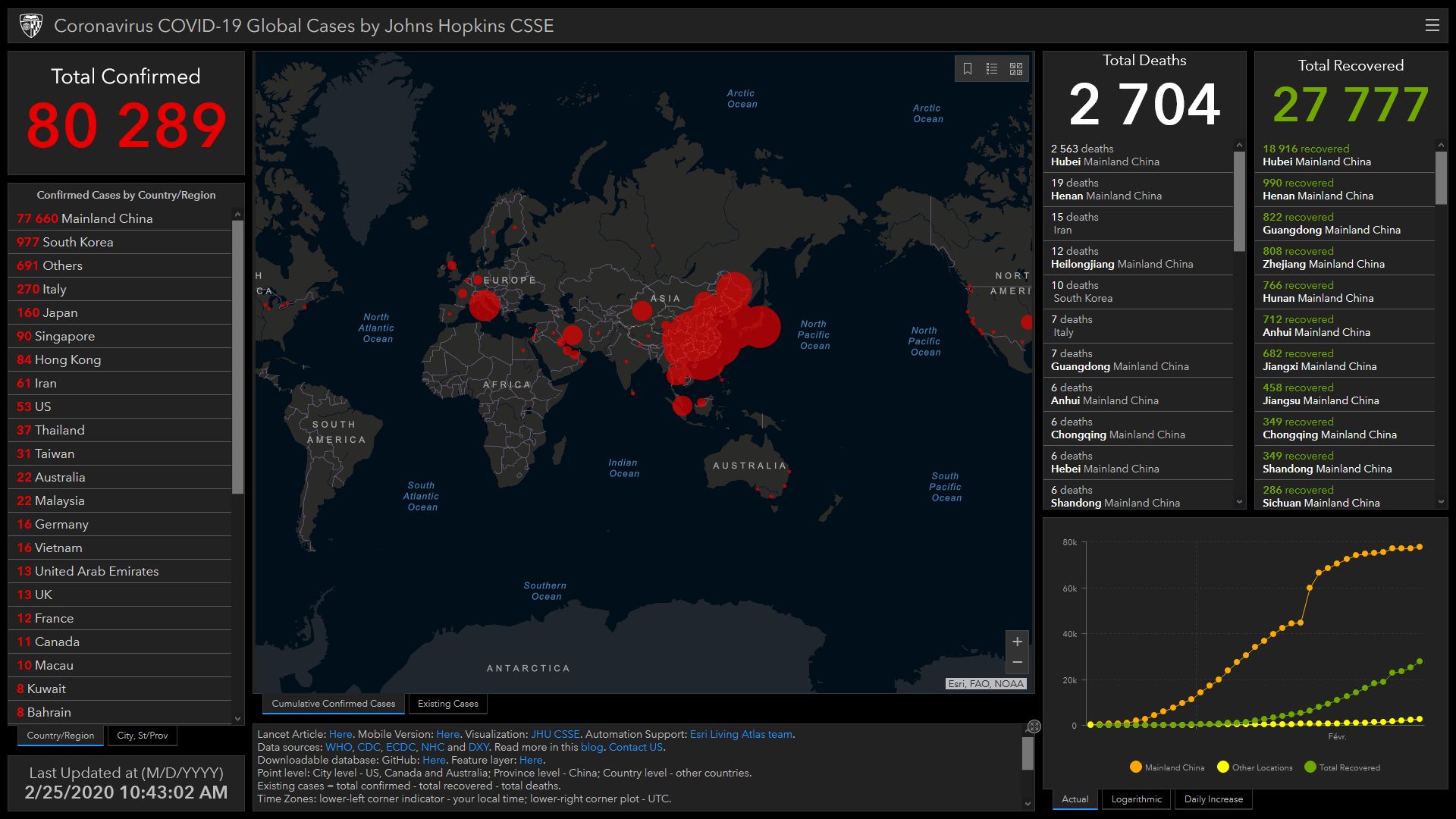
Task: Zoom in with the map plus button
Action: (x=1017, y=642)
